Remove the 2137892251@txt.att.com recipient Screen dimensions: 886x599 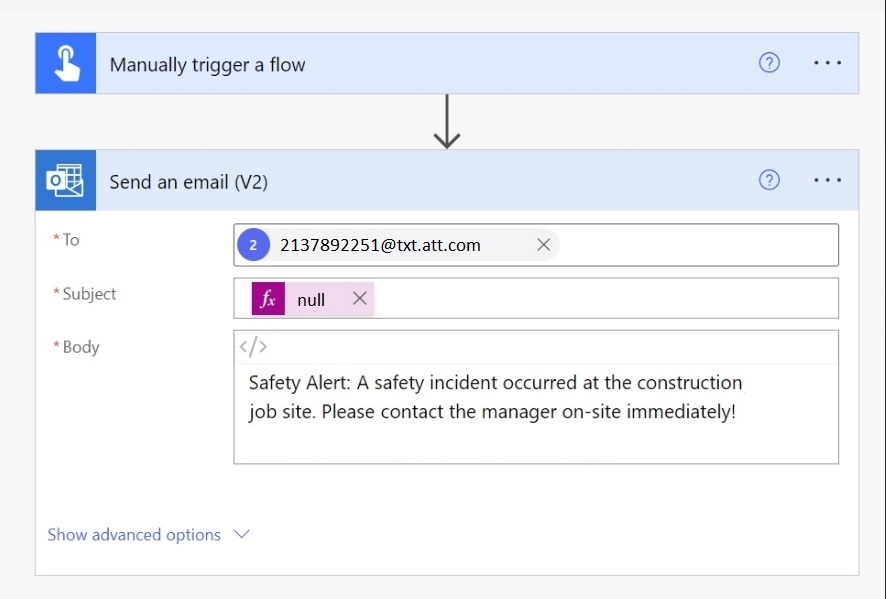point(544,245)
